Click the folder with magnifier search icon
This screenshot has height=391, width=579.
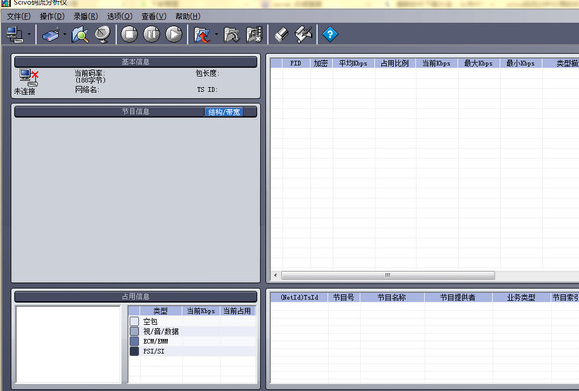click(80, 35)
